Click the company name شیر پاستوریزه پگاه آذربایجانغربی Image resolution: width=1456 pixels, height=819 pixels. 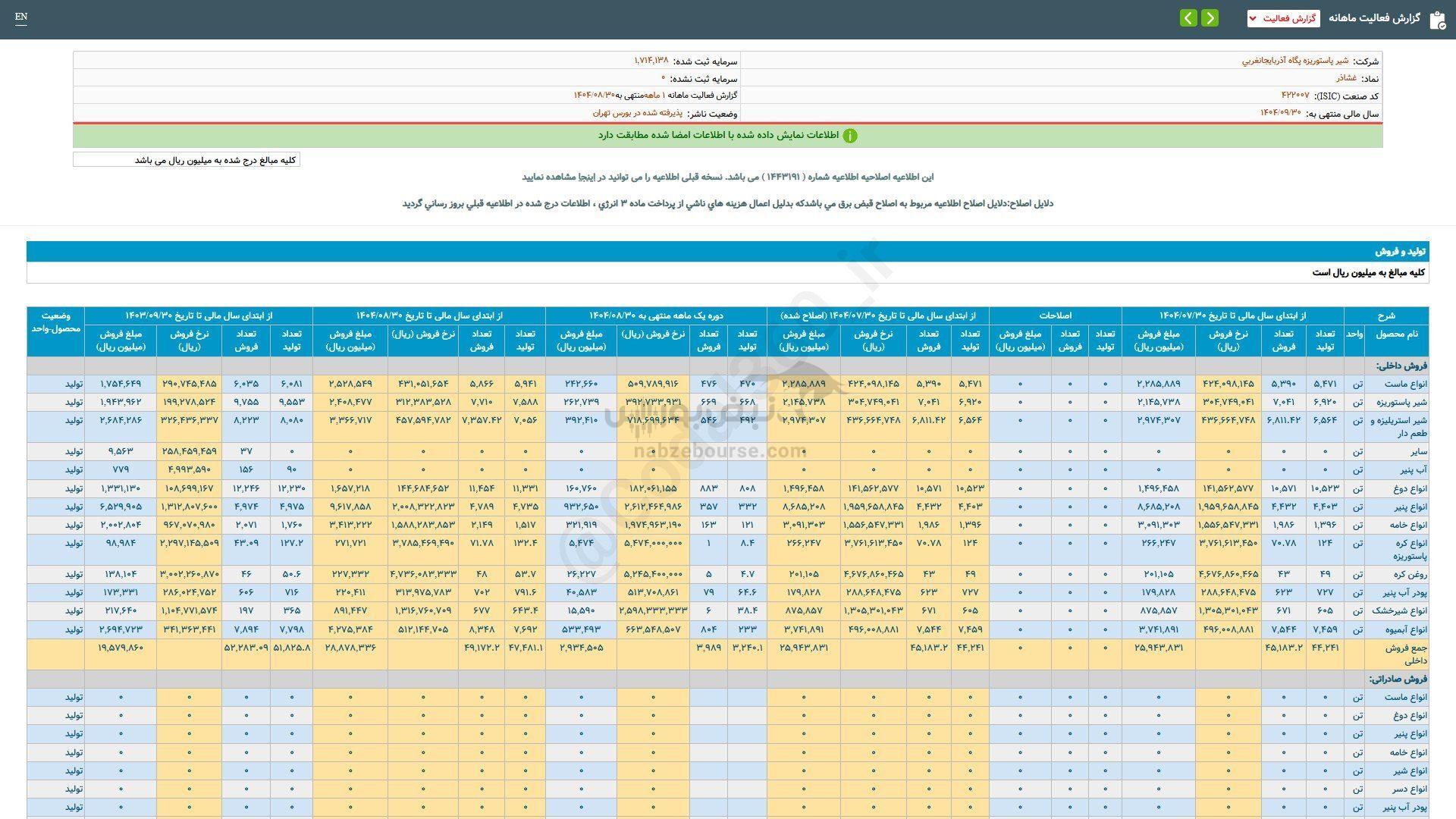click(x=1294, y=61)
